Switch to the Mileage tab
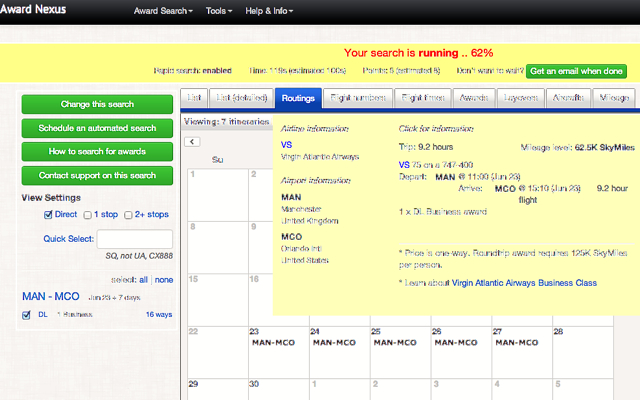The width and height of the screenshot is (640, 400). pos(614,98)
